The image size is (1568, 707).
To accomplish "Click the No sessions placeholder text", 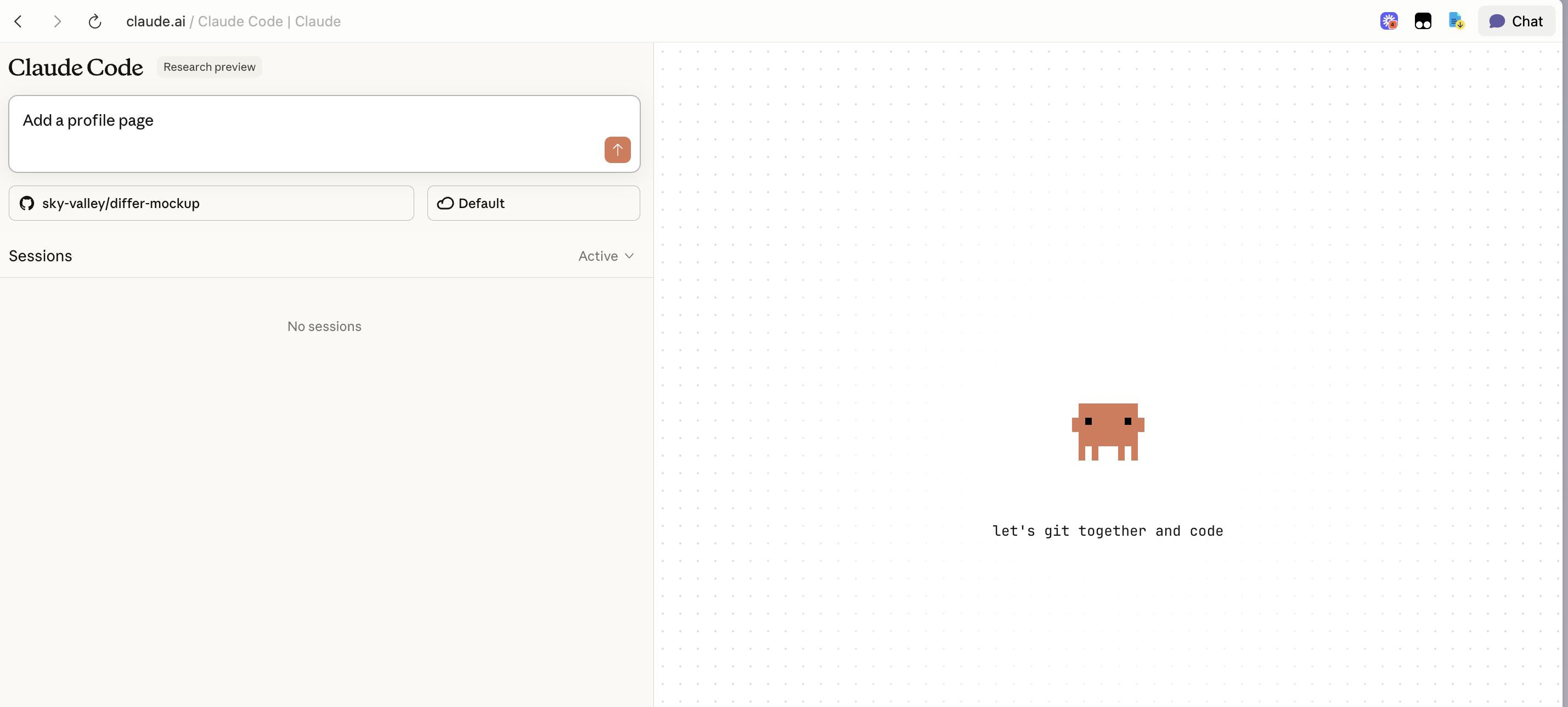I will [x=324, y=327].
